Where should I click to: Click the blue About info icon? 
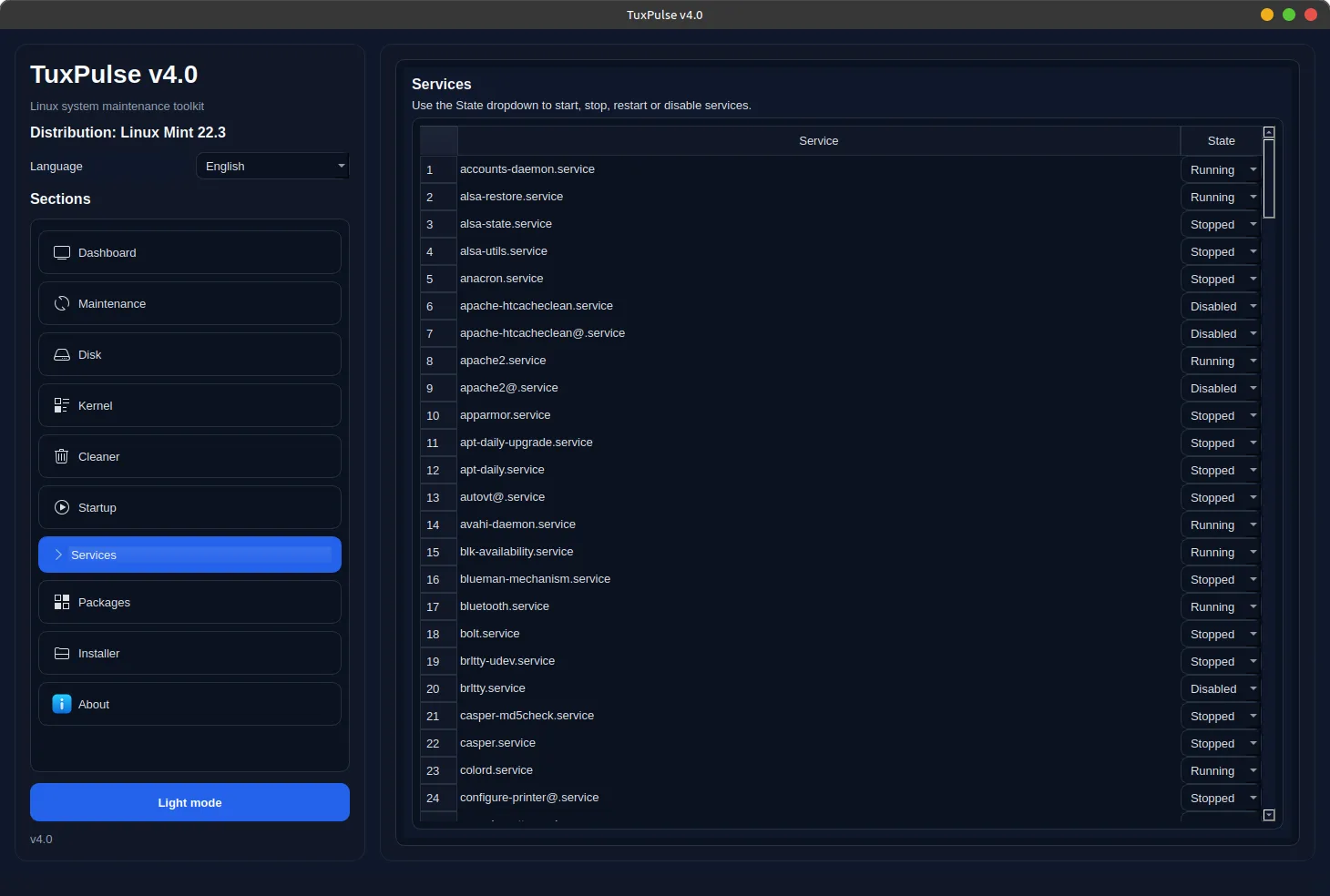[62, 704]
